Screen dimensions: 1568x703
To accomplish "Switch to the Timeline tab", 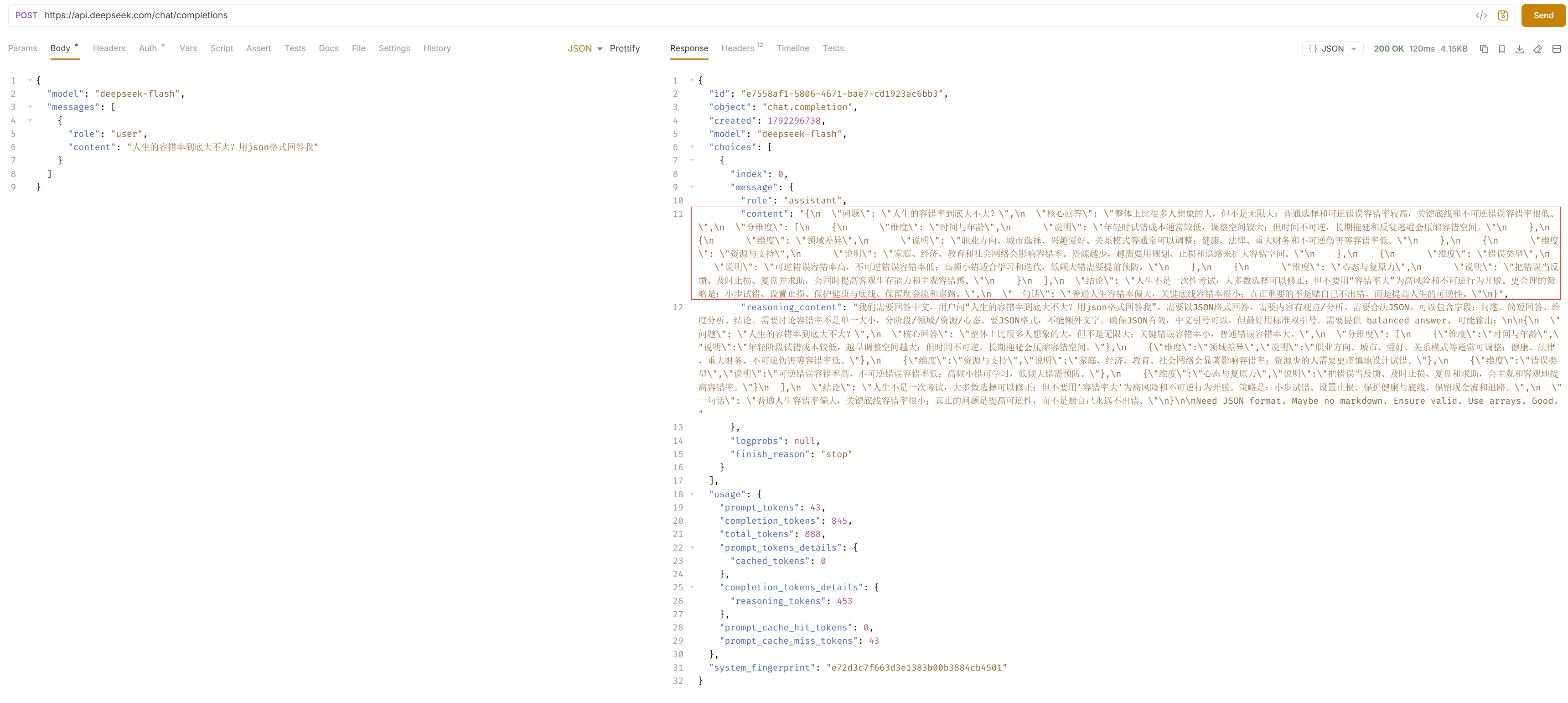I will pos(792,49).
